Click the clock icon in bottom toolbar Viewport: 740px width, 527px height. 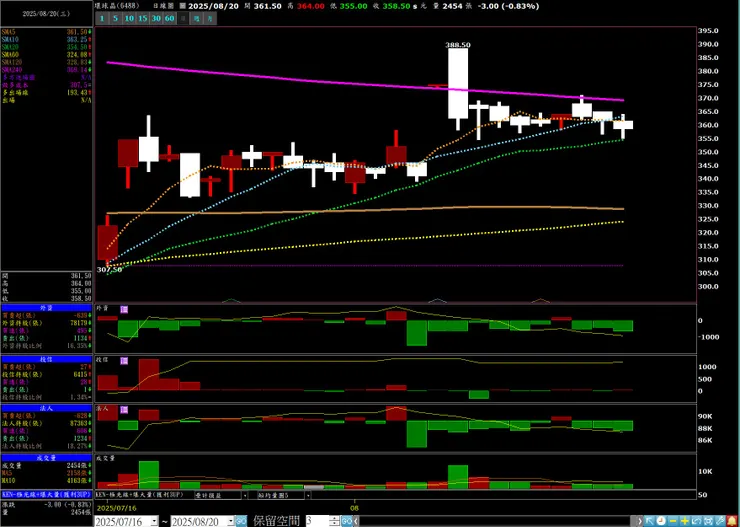click(661, 520)
